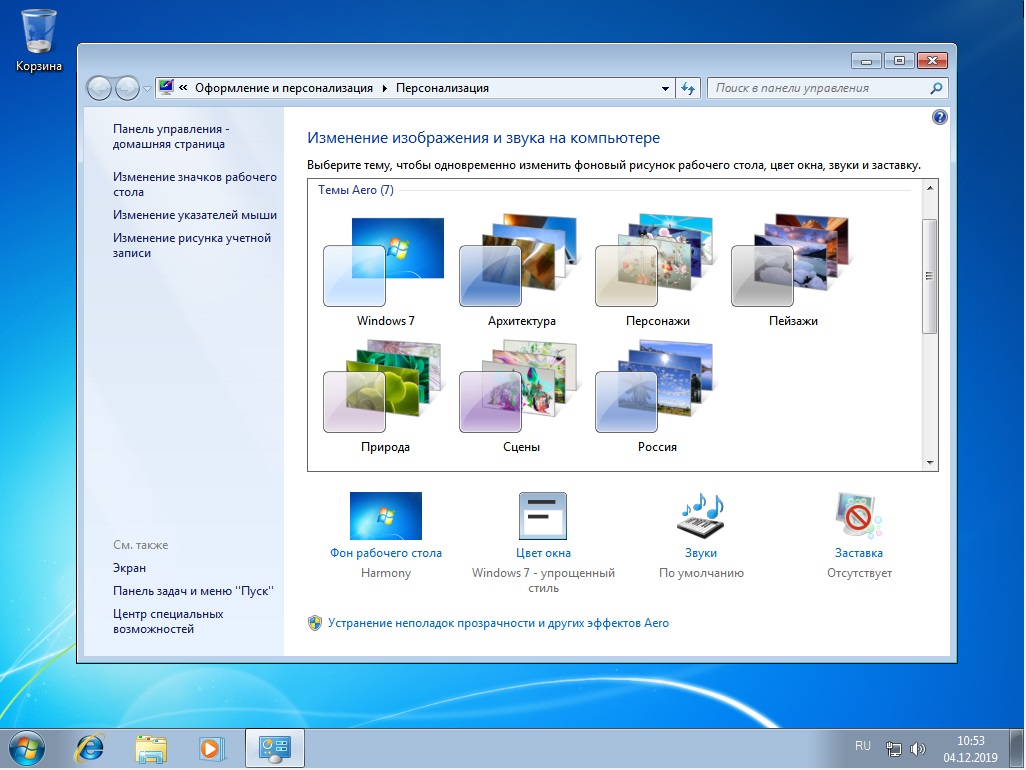
Task: Click the Оформление и персонализация breadcrumb item
Action: [283, 88]
